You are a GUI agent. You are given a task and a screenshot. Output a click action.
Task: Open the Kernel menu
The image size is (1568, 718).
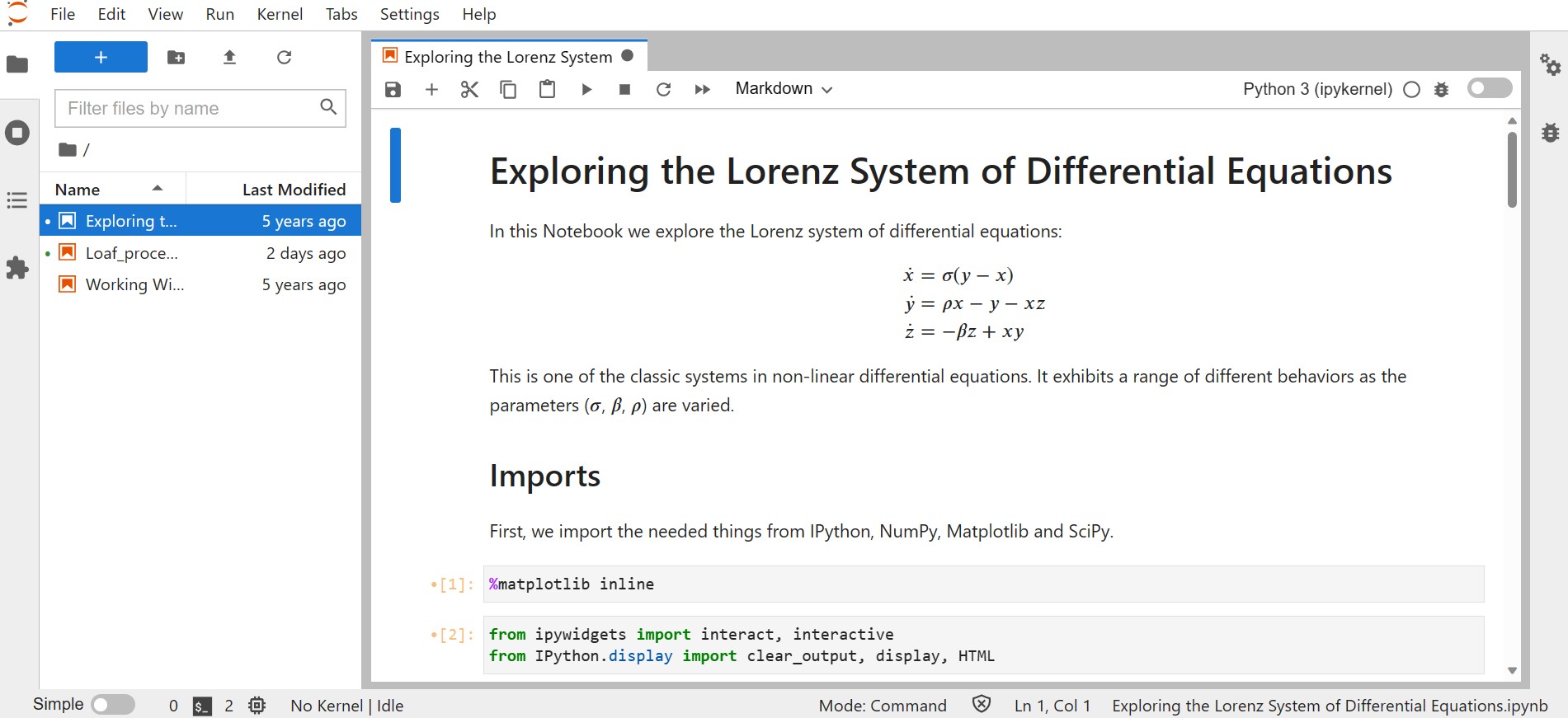click(280, 14)
